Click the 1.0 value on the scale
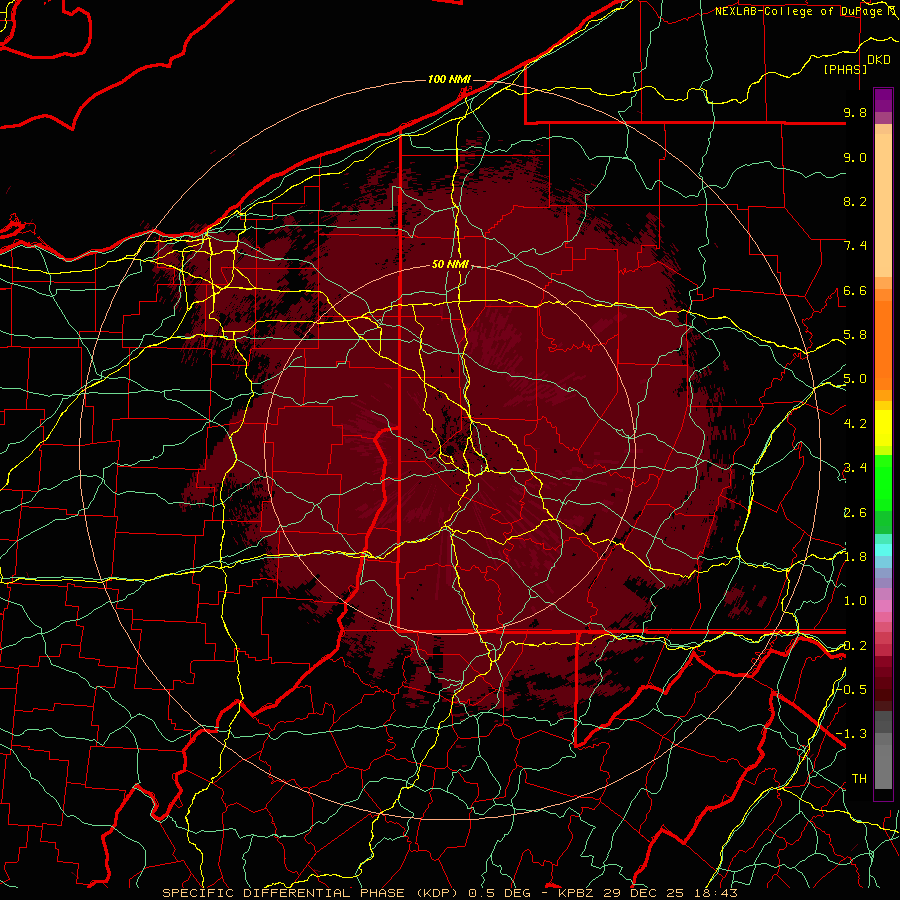 [x=855, y=601]
